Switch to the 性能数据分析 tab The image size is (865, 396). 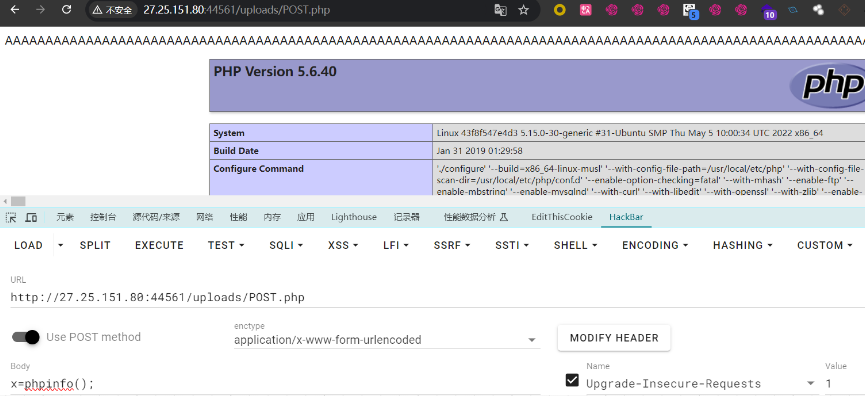[x=476, y=217]
